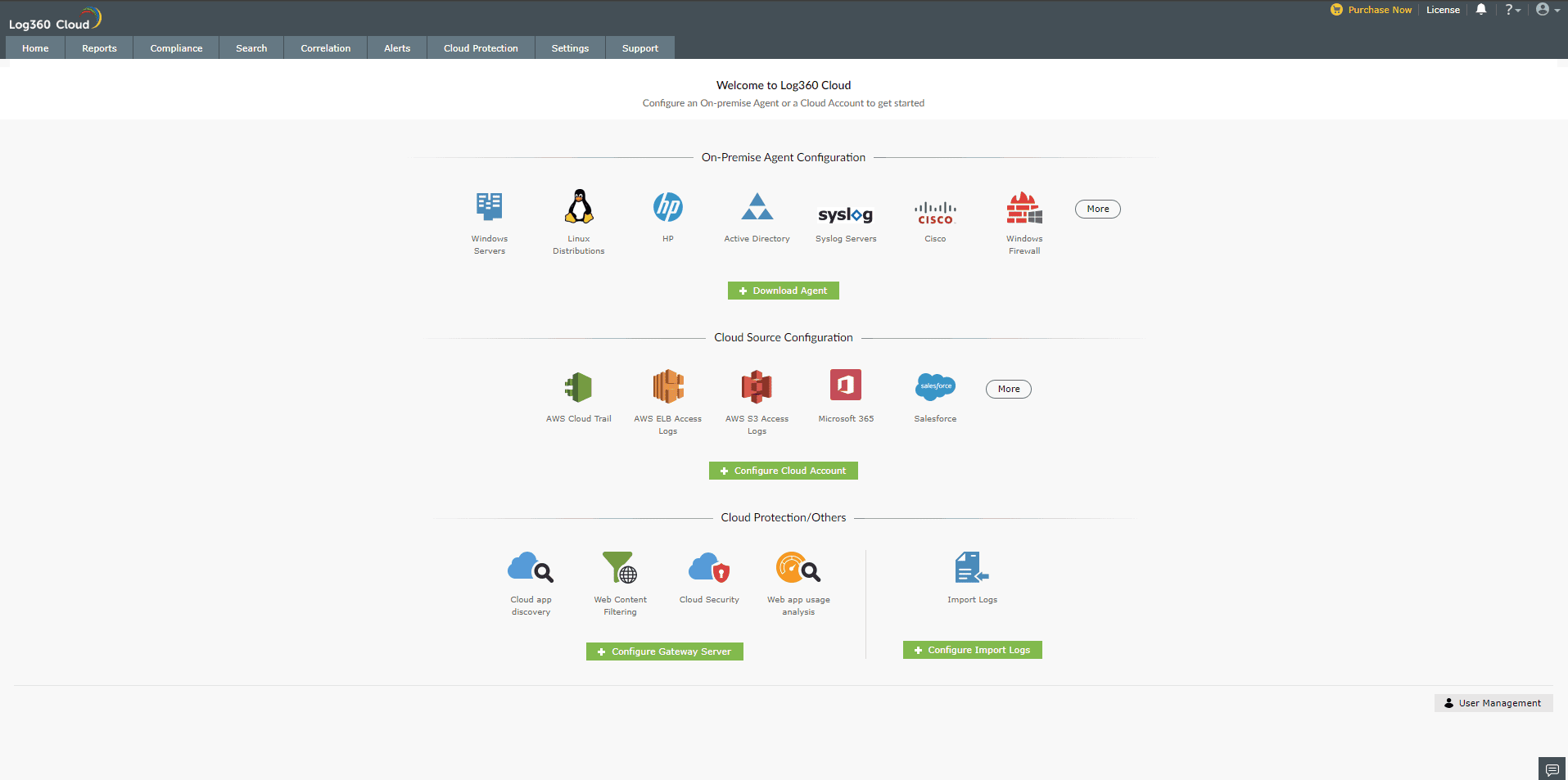Open the notifications bell
Viewport: 1568px width, 780px height.
pos(1481,10)
